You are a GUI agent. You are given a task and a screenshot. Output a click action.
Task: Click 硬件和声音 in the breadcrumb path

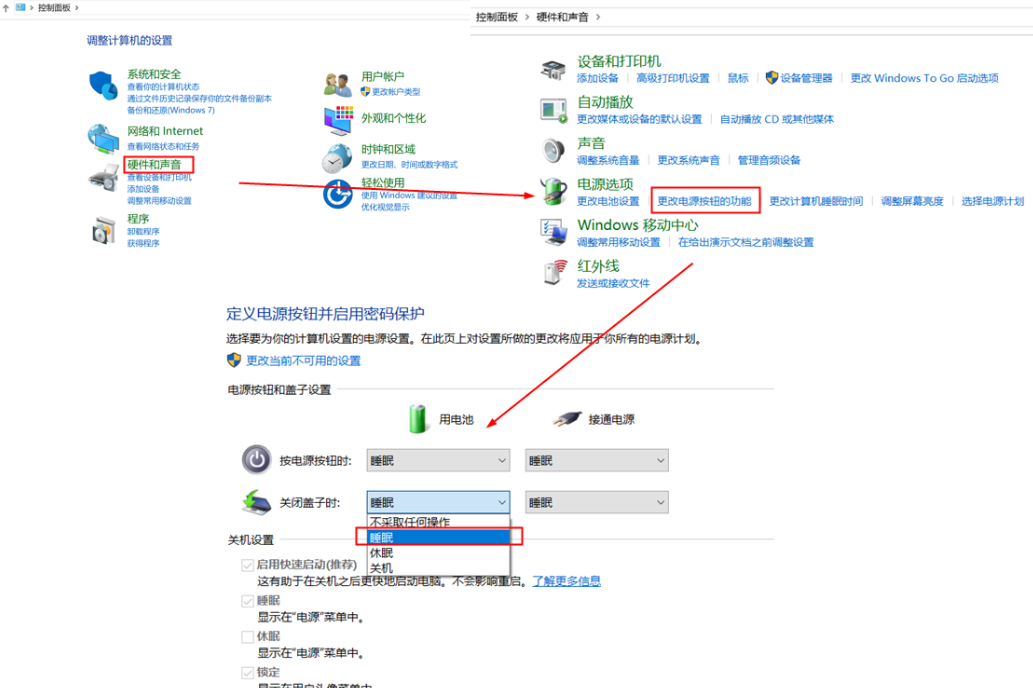coord(563,17)
